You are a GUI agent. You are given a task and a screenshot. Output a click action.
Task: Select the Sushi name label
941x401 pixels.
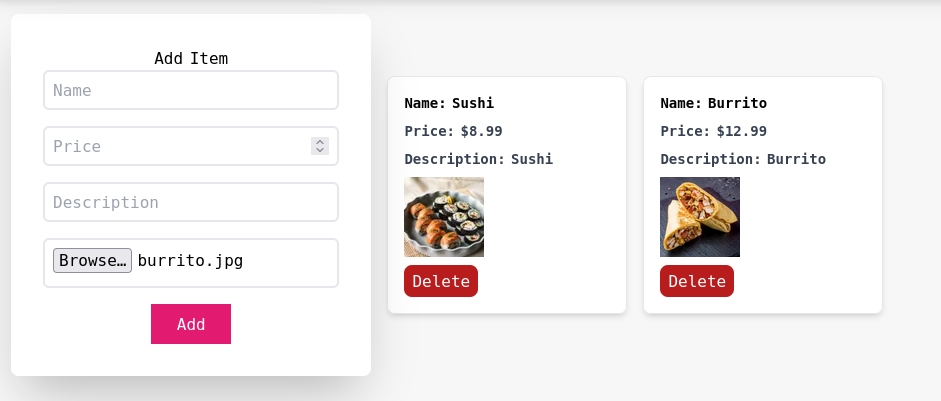click(473, 103)
